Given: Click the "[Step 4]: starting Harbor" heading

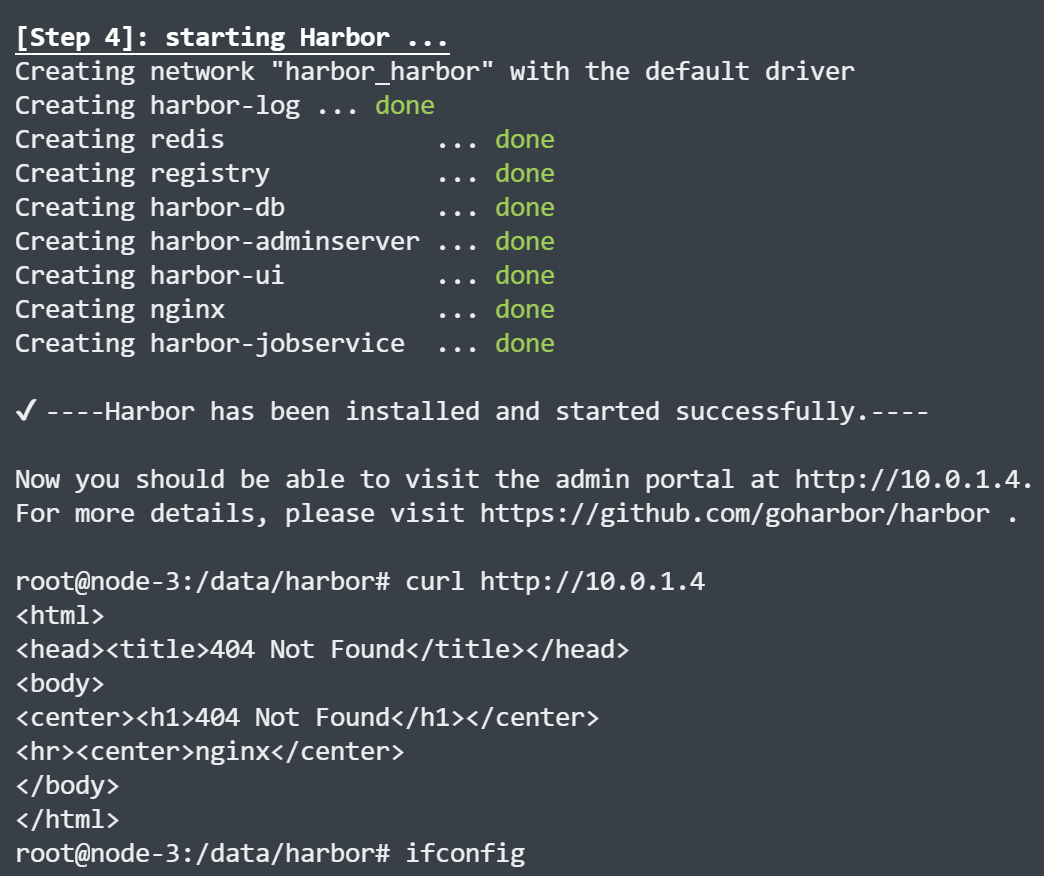Looking at the screenshot, I should point(232,39).
